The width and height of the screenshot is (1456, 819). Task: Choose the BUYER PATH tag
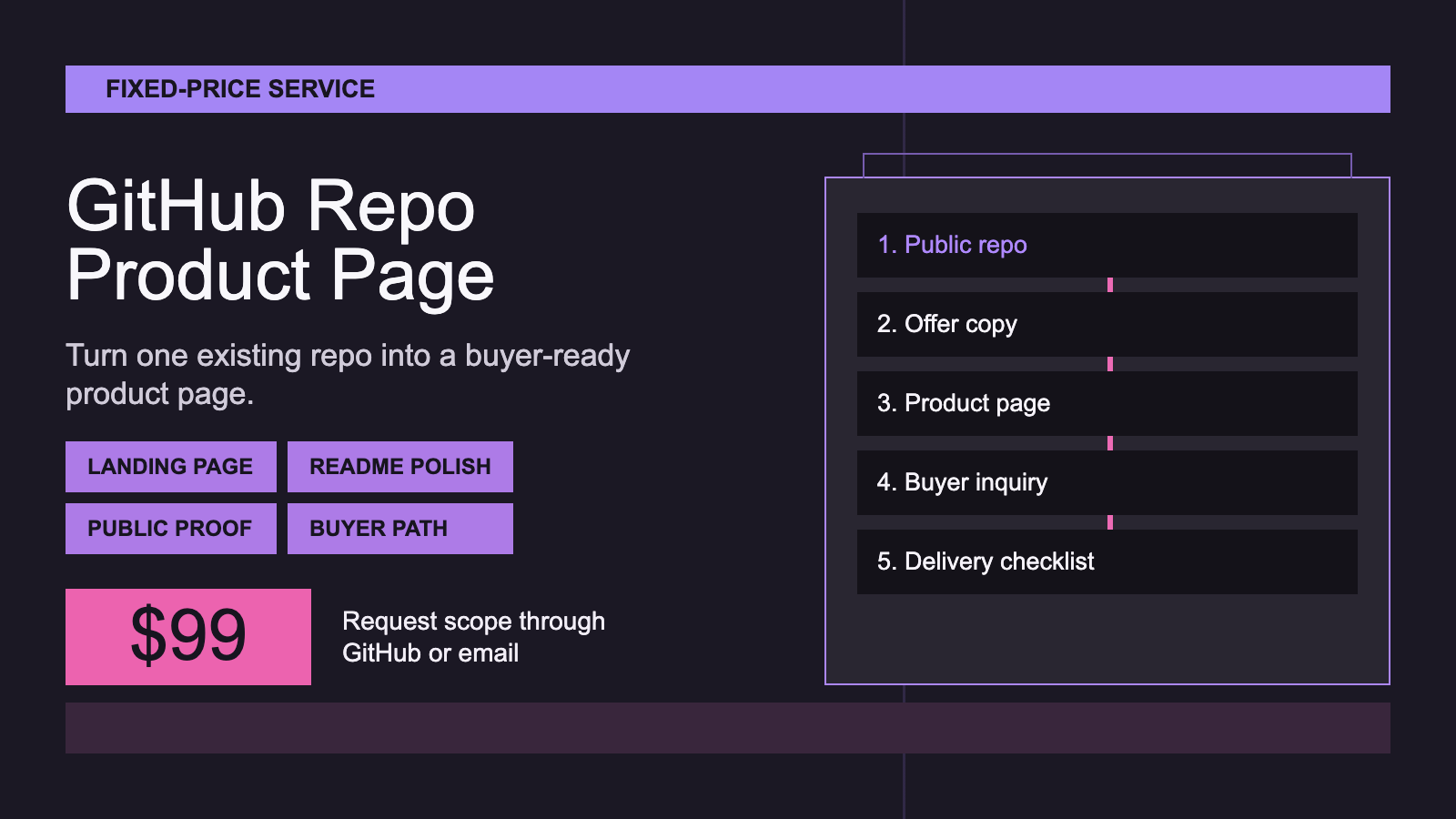400,529
